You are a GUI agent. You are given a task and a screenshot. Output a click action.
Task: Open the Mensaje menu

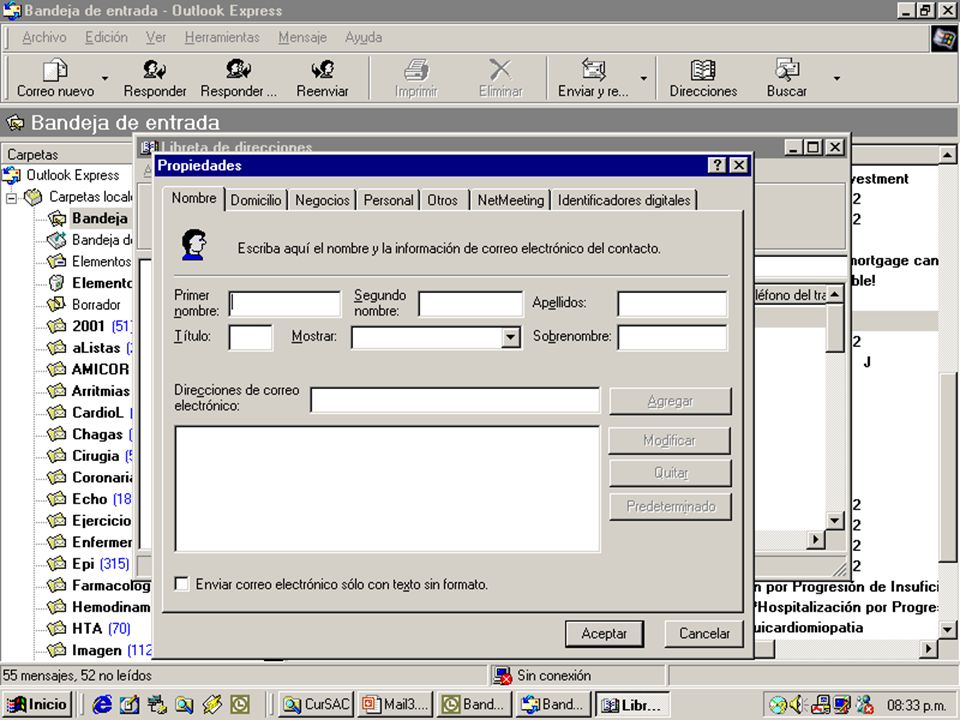point(302,37)
